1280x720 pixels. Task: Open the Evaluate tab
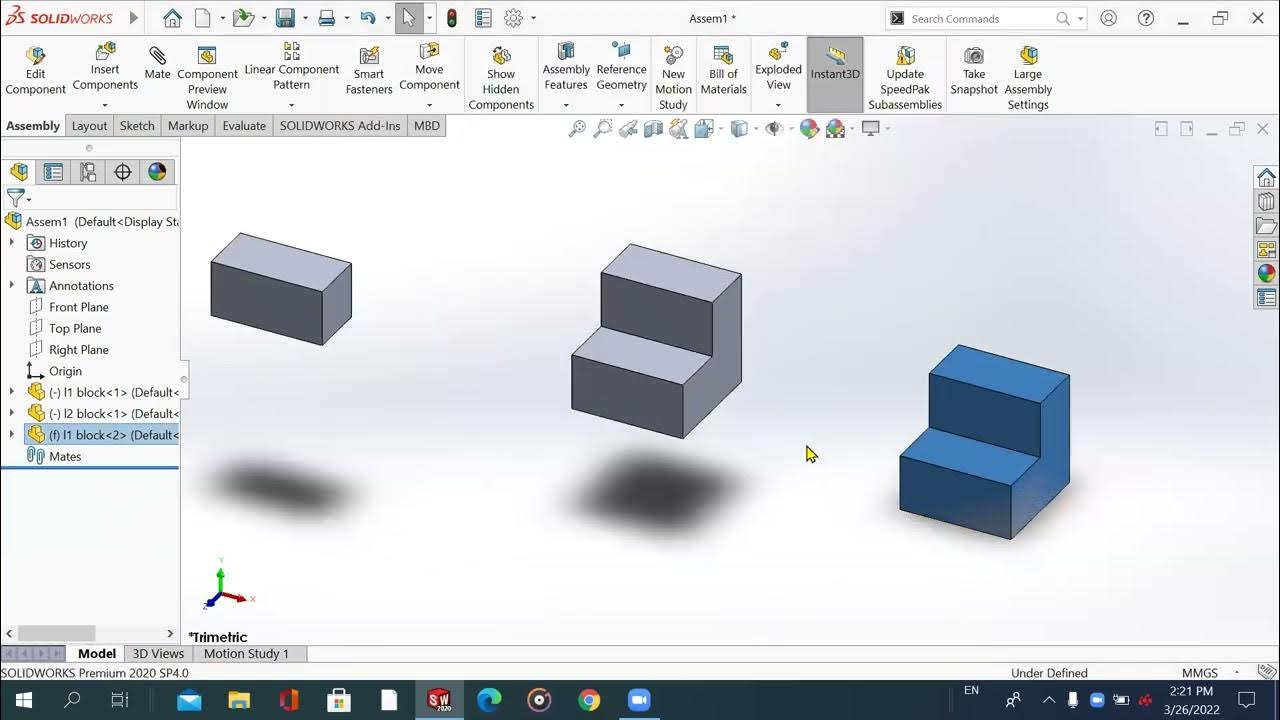pyautogui.click(x=244, y=126)
